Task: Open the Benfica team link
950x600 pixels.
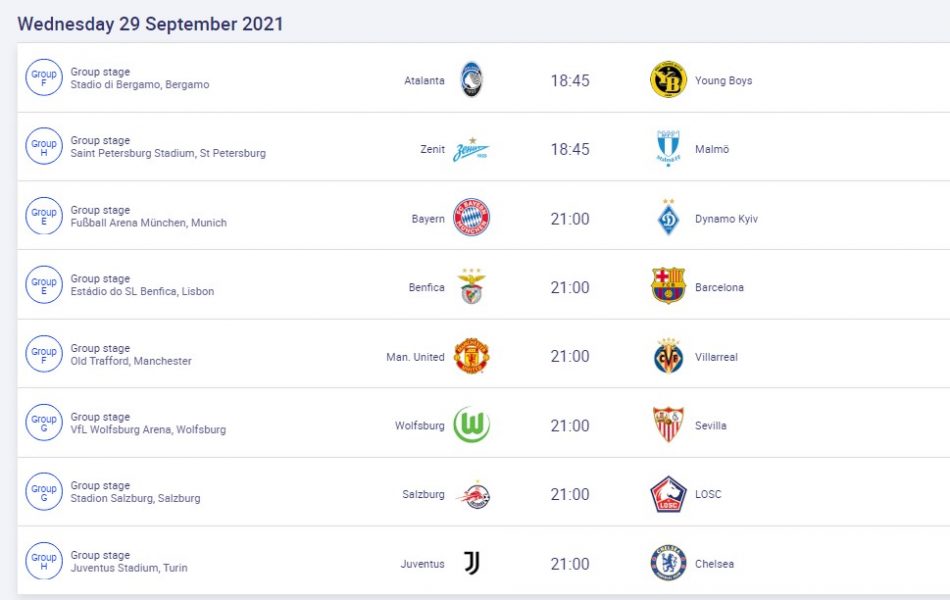Action: [426, 287]
